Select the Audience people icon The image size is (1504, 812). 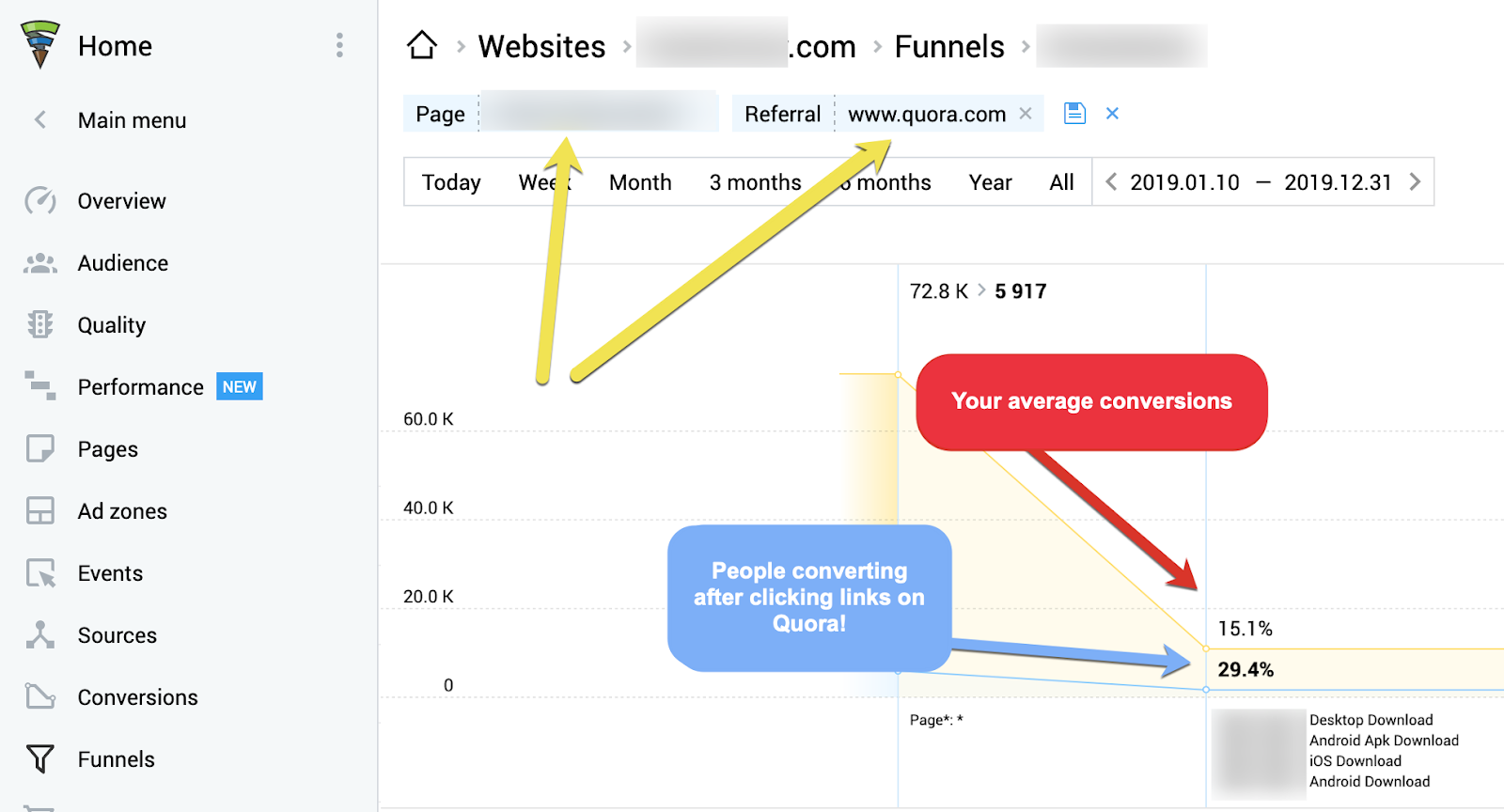pyautogui.click(x=39, y=263)
